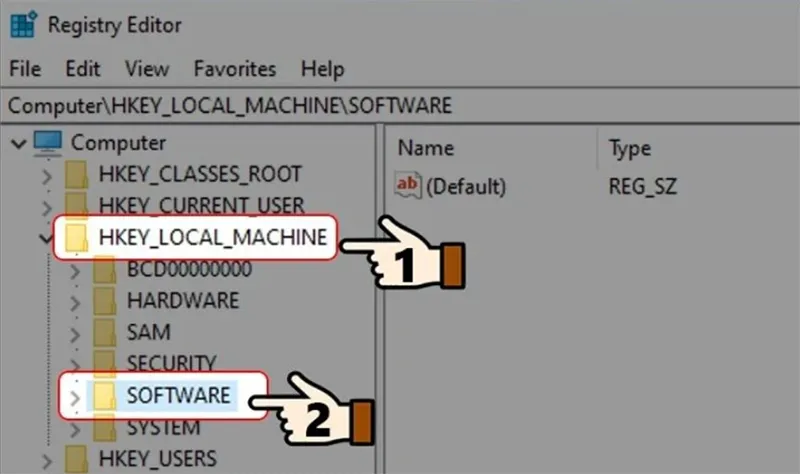The height and width of the screenshot is (474, 800).
Task: Click the BCD00000000 folder icon
Action: tap(105, 270)
